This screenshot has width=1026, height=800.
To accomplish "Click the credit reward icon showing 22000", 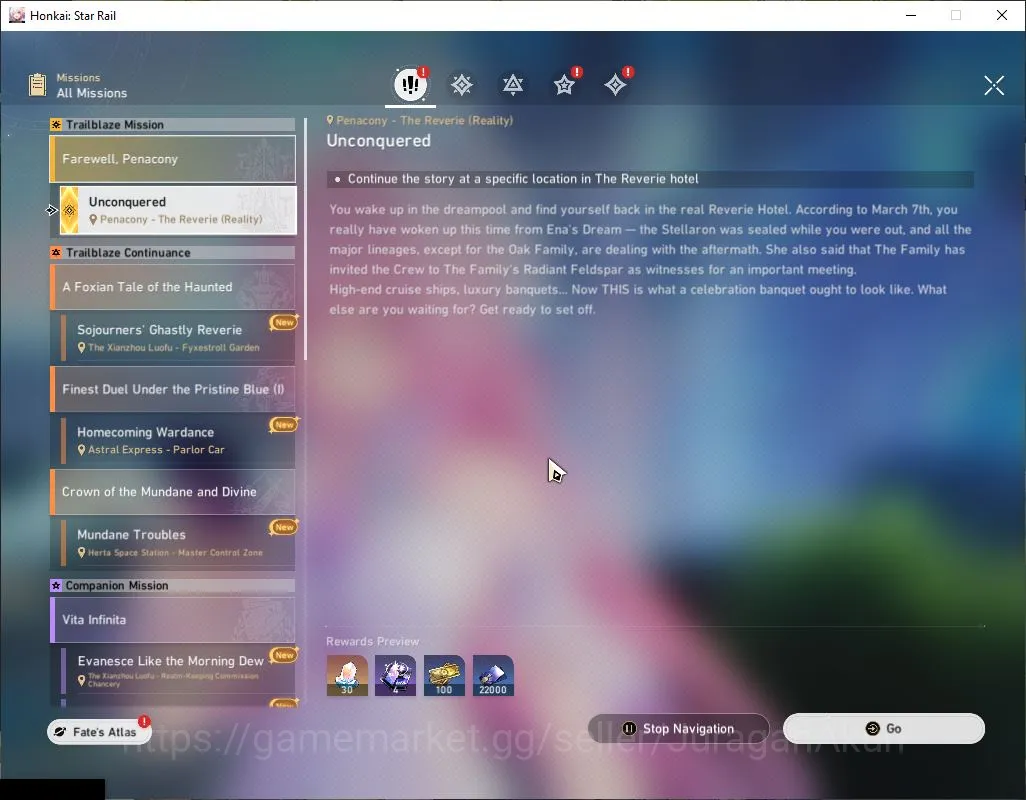I will click(493, 675).
